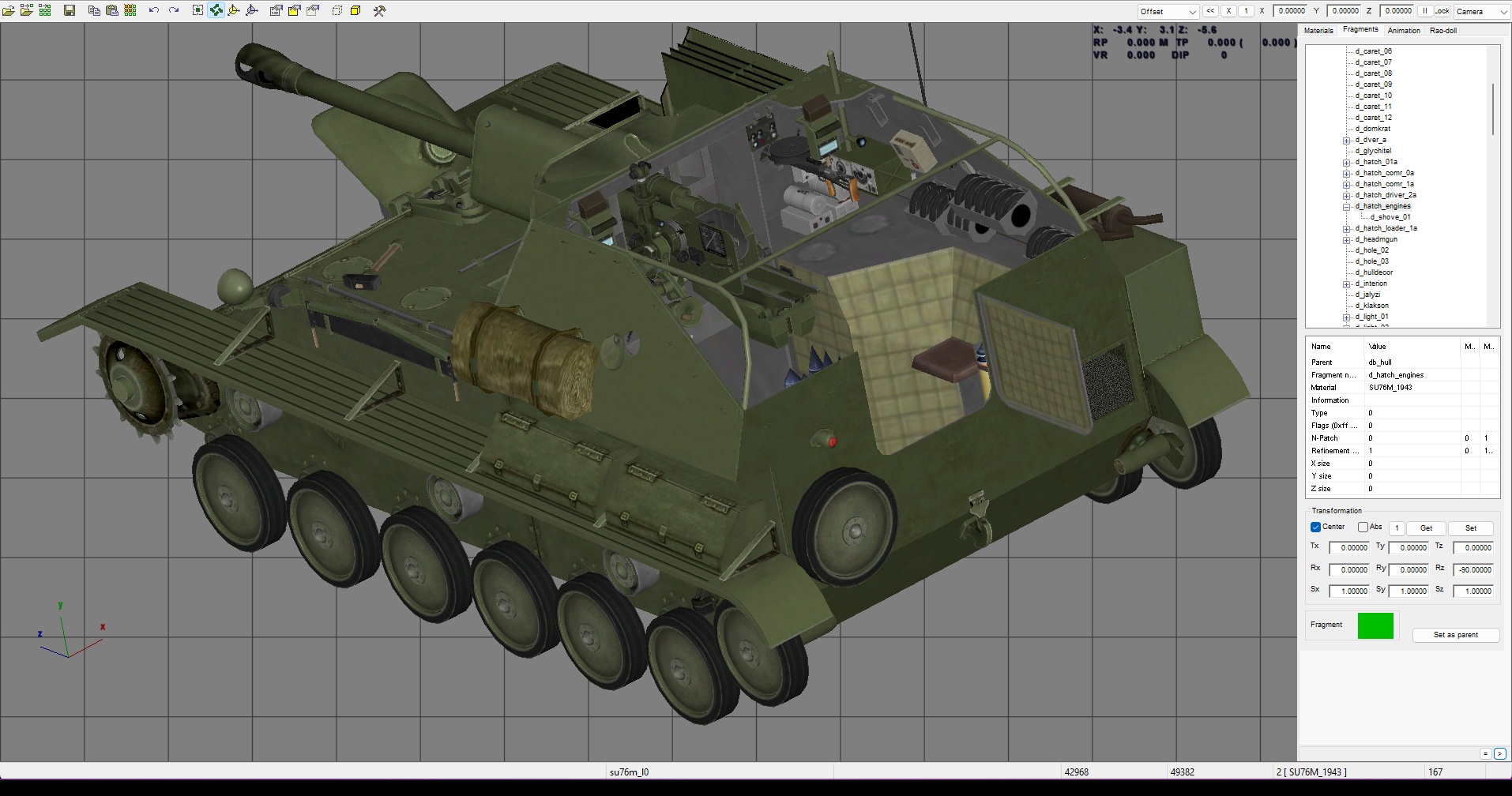Open the Camera dropdown
The height and width of the screenshot is (796, 1512).
point(1482,11)
